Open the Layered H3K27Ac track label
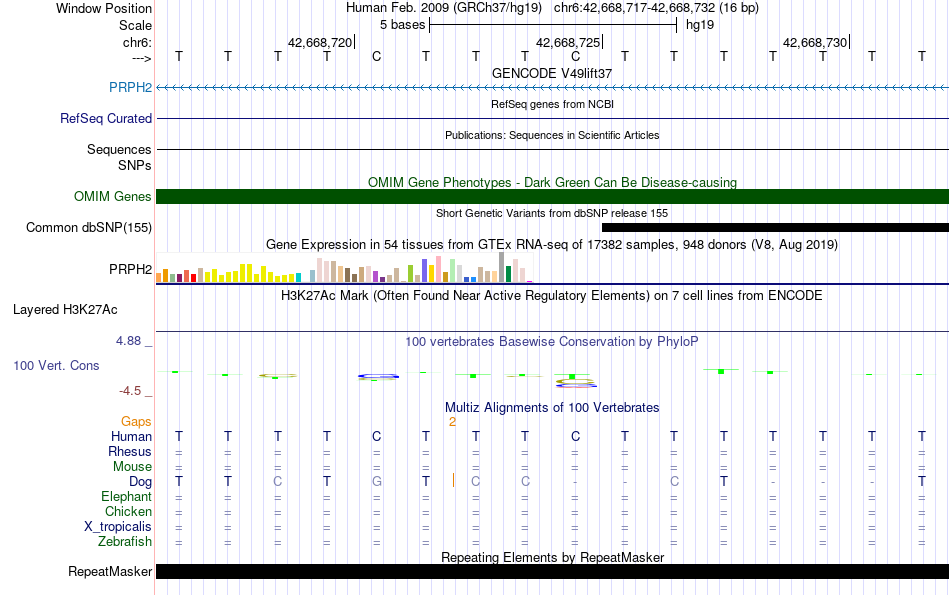This screenshot has height=595, width=950. (x=65, y=310)
